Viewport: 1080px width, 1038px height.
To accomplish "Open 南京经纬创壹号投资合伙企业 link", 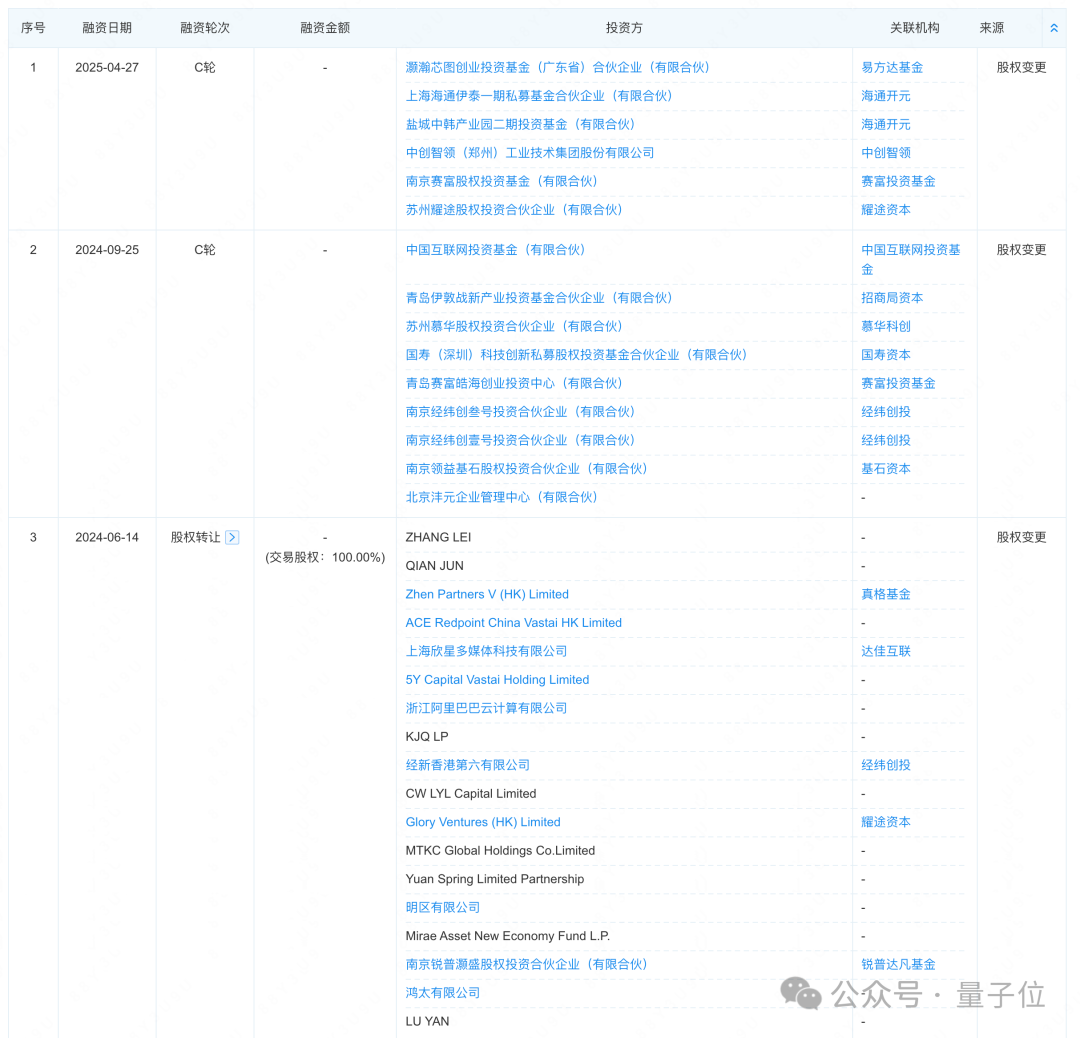I will point(520,440).
